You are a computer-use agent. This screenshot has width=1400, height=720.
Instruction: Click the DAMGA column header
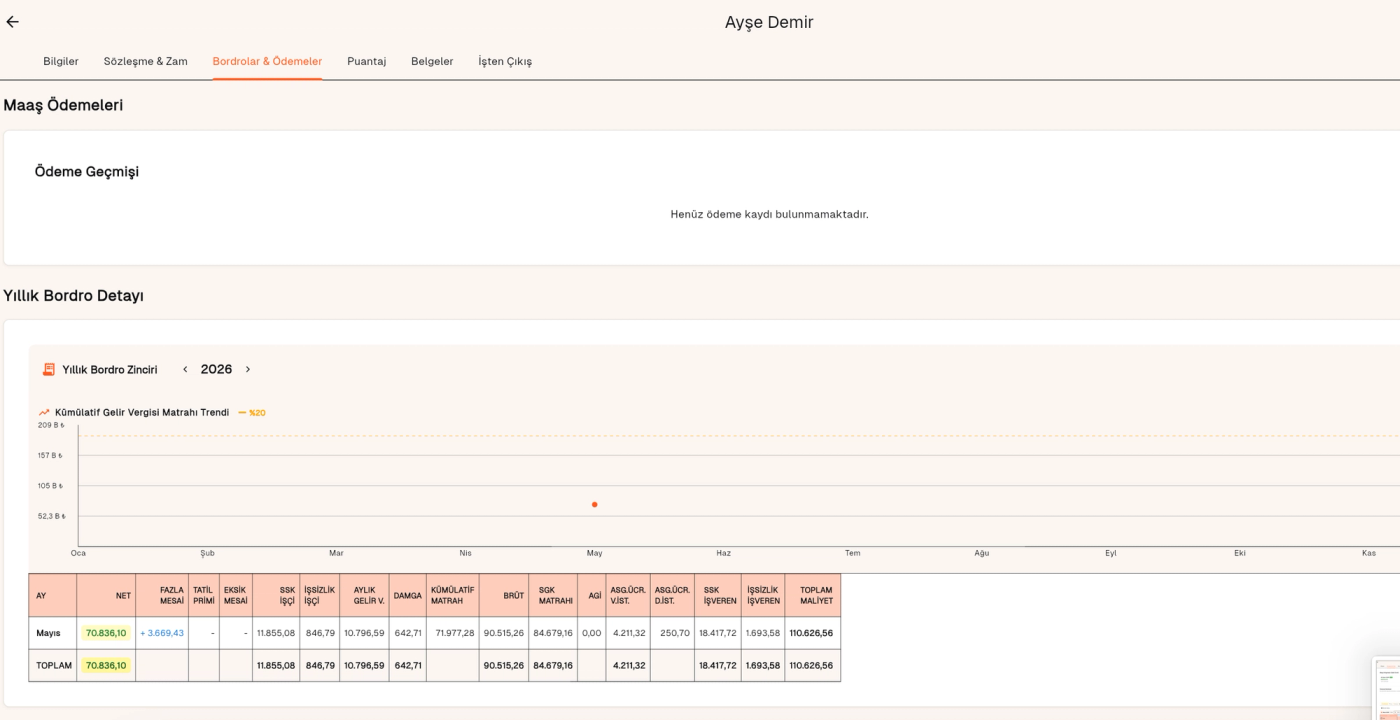pos(408,595)
